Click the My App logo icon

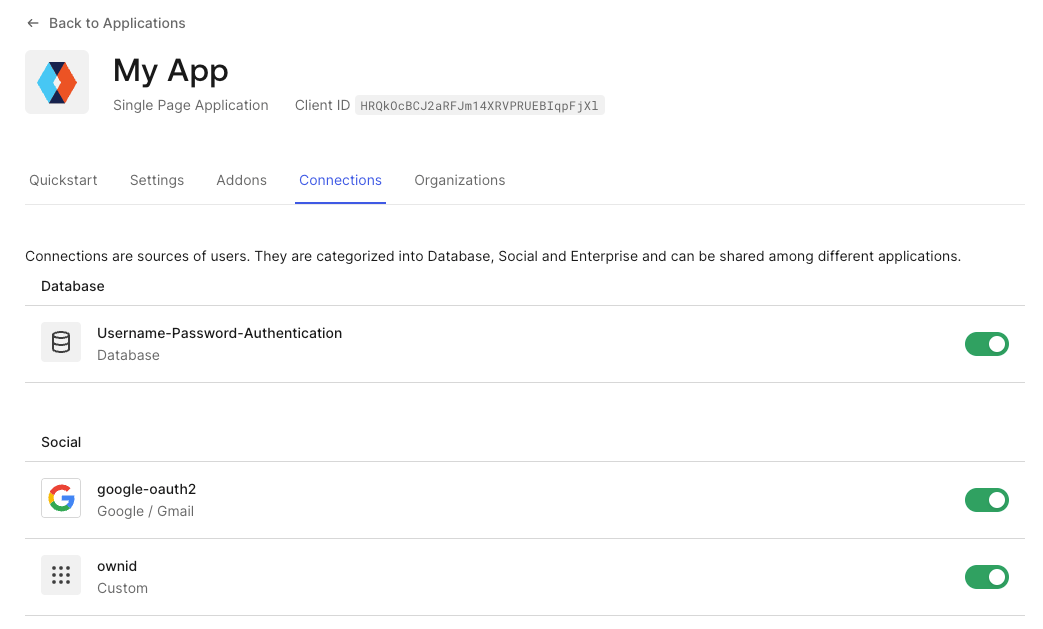tap(57, 82)
